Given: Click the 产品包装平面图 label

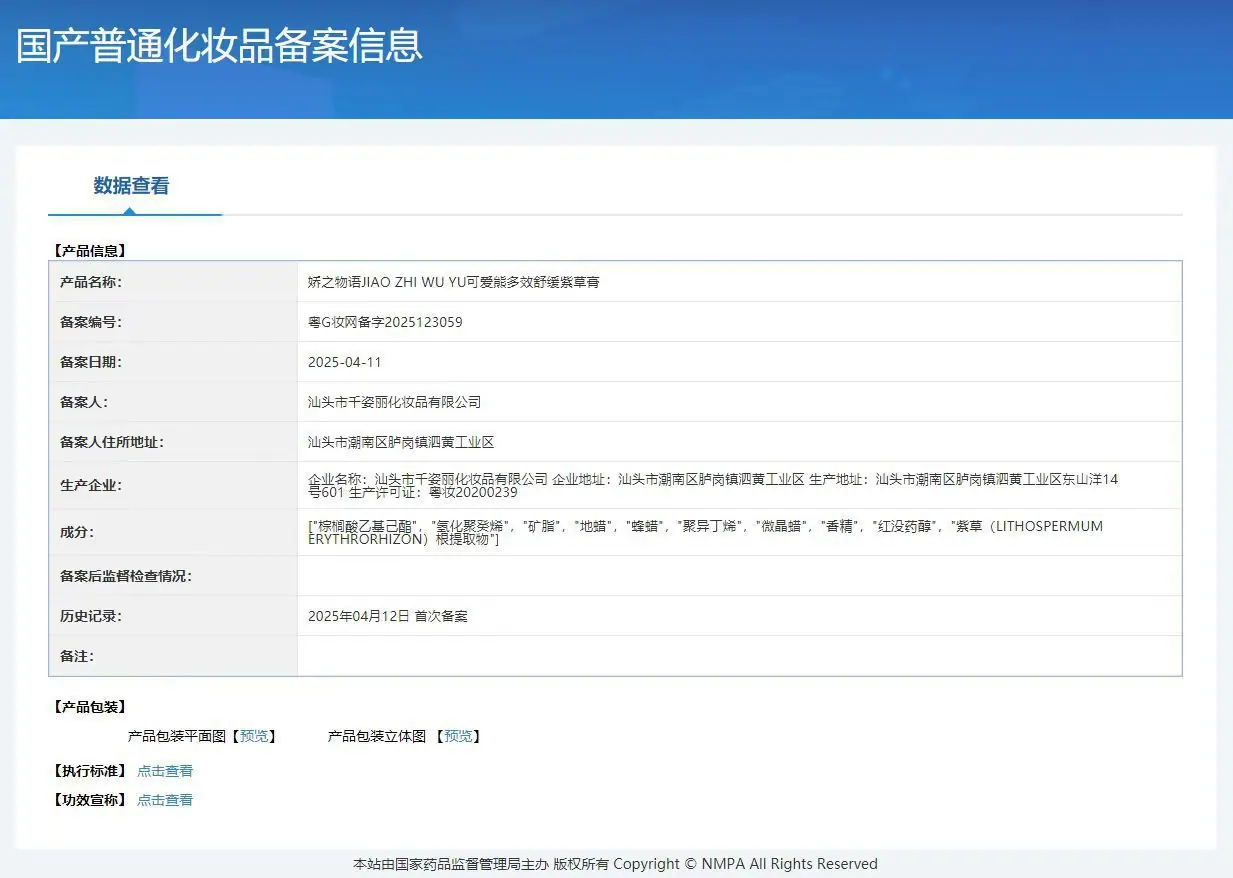Looking at the screenshot, I should click(x=177, y=736).
